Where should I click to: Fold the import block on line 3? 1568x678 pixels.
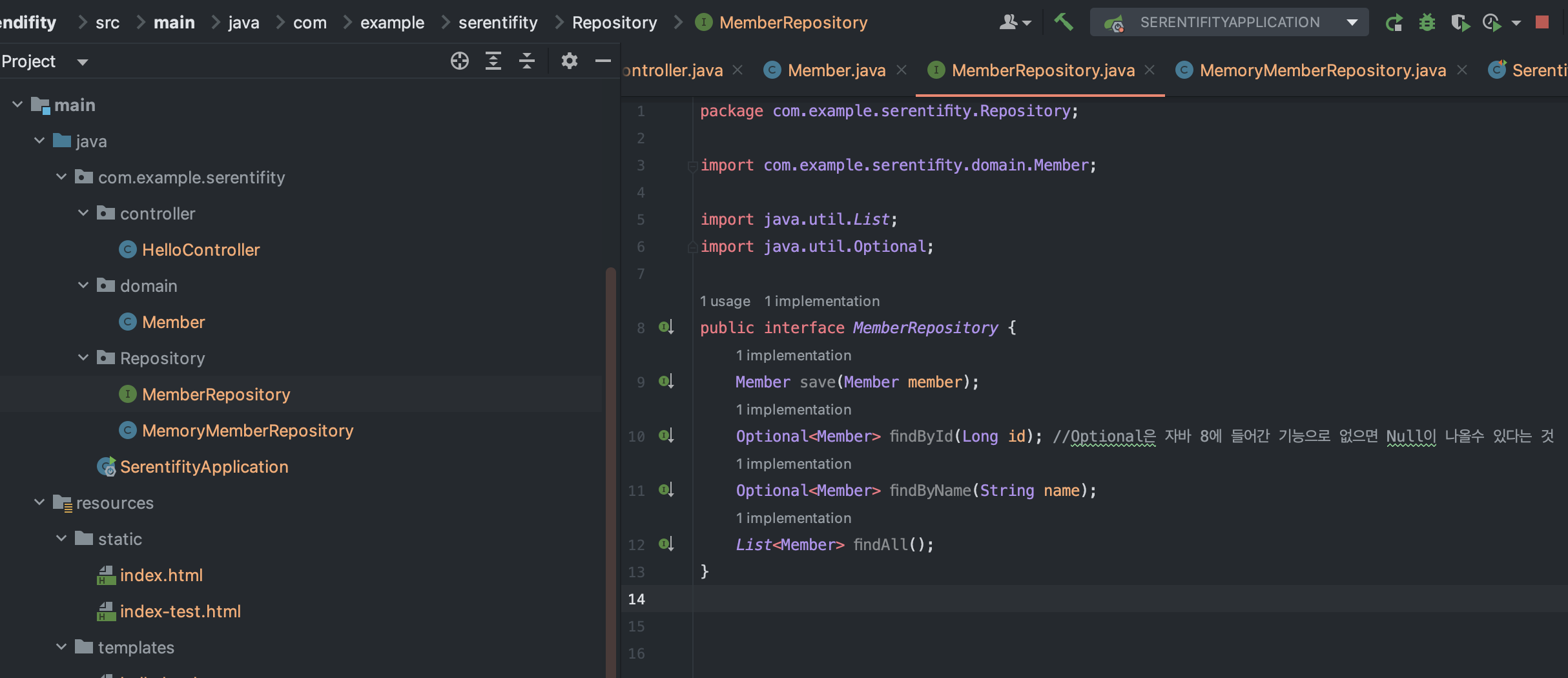(692, 166)
